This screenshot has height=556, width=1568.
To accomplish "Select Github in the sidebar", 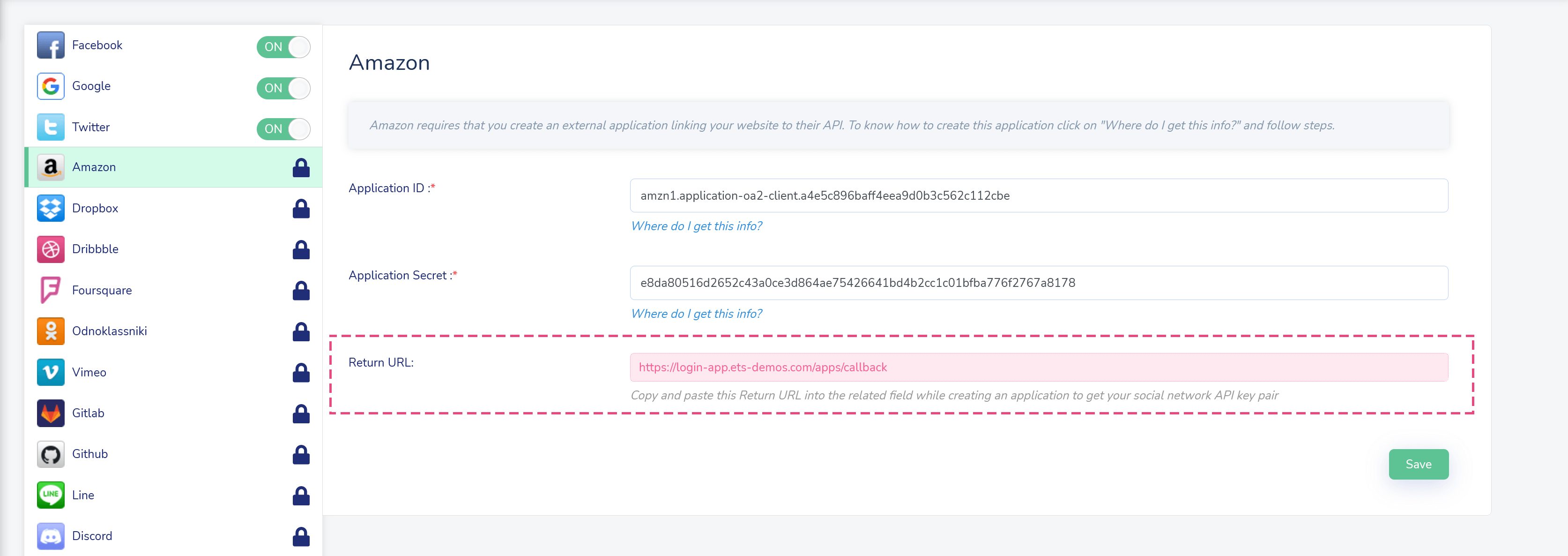I will 173,454.
